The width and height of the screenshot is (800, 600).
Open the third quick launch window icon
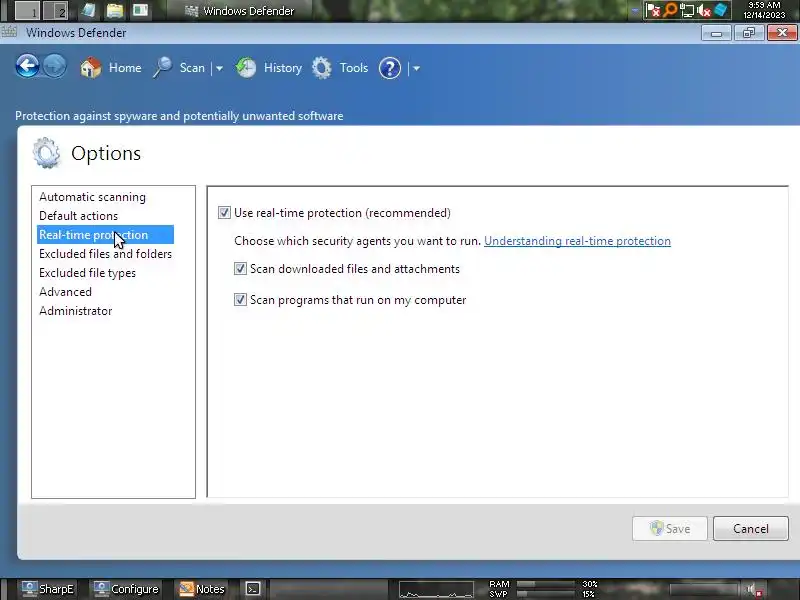140,10
